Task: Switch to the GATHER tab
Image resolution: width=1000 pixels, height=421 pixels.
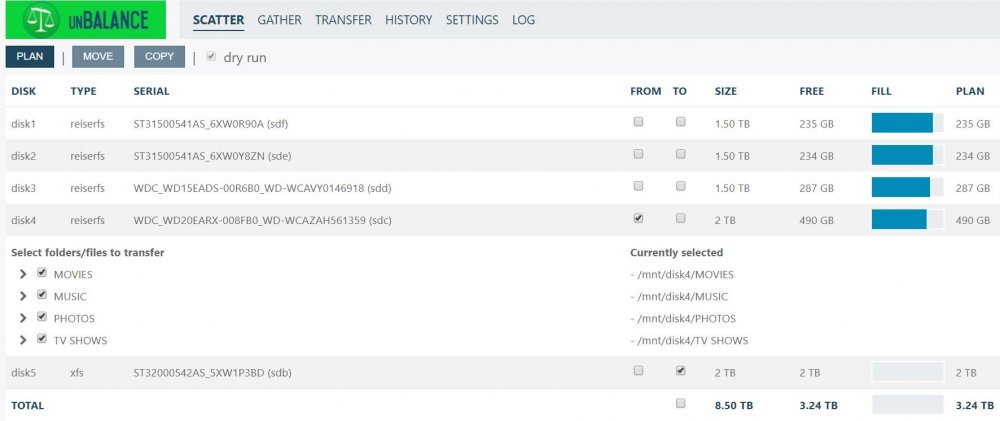Action: [279, 20]
